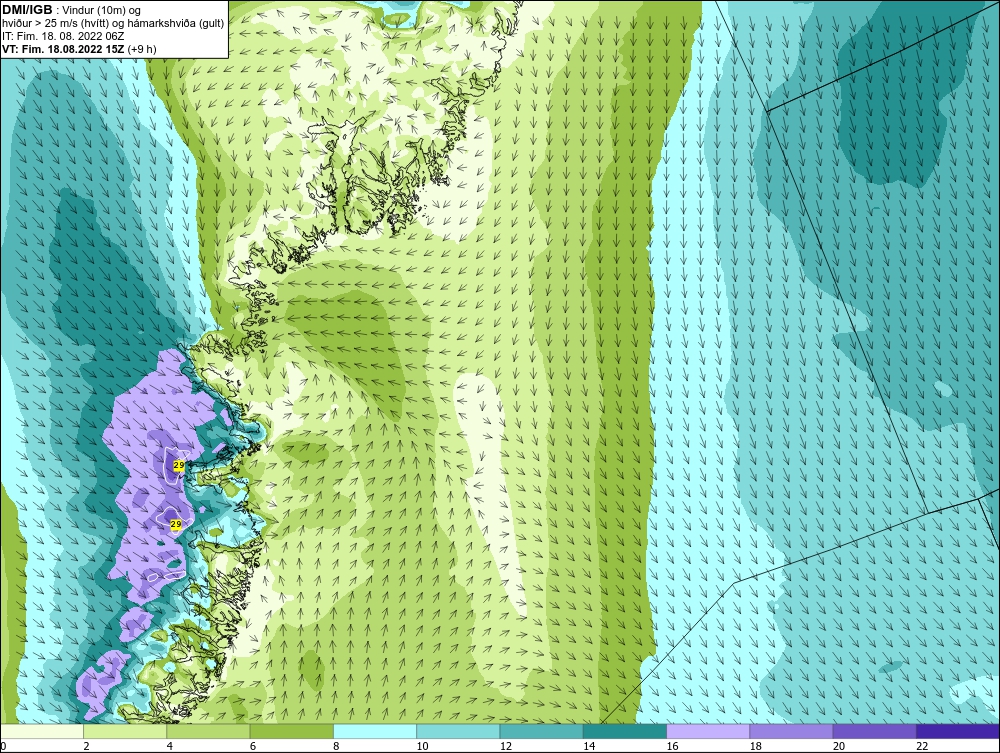Click the southern yellow 29 gust marker
1000x753 pixels.
click(177, 524)
